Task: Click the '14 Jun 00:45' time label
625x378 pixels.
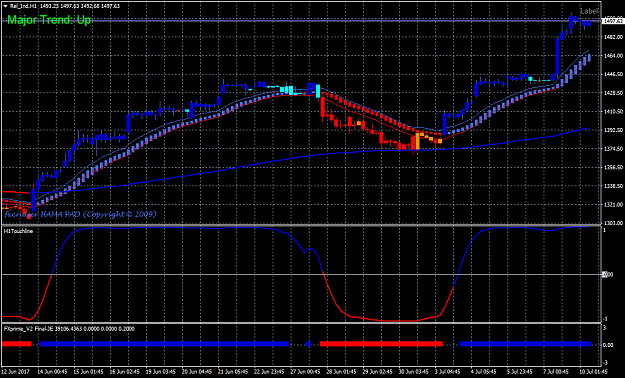Action: click(x=52, y=372)
